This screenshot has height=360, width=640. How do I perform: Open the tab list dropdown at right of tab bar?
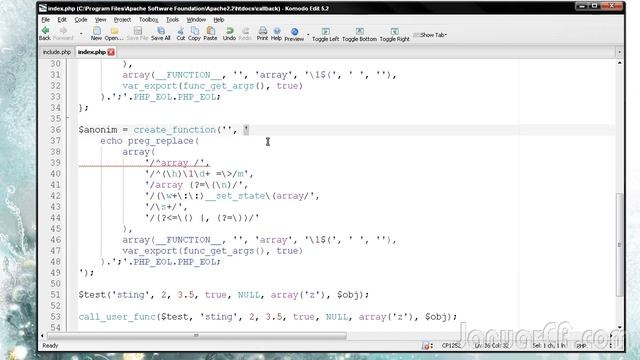619,52
